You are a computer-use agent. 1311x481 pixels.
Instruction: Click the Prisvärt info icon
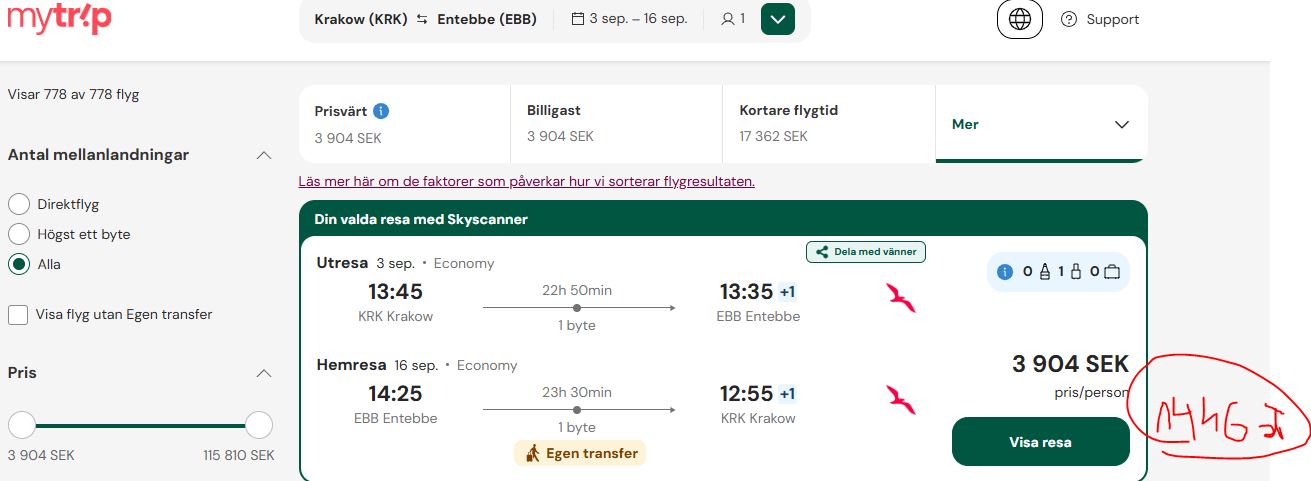click(x=381, y=111)
